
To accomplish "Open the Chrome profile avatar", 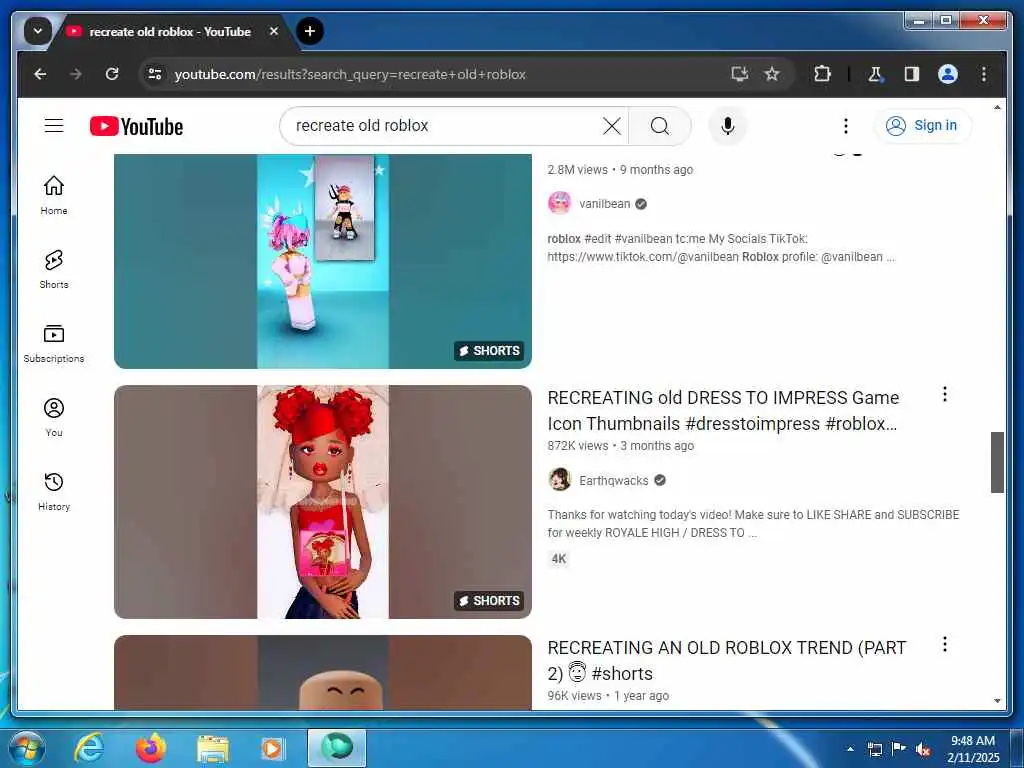I will 948,74.
